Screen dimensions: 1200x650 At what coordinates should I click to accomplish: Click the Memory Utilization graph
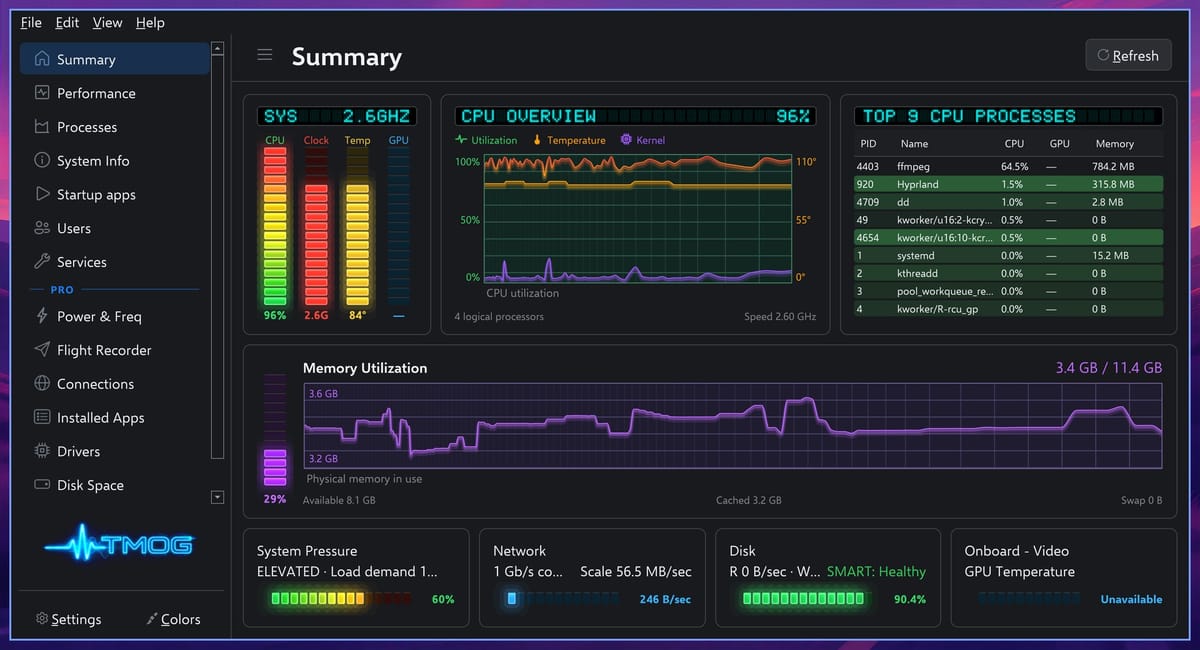point(733,427)
